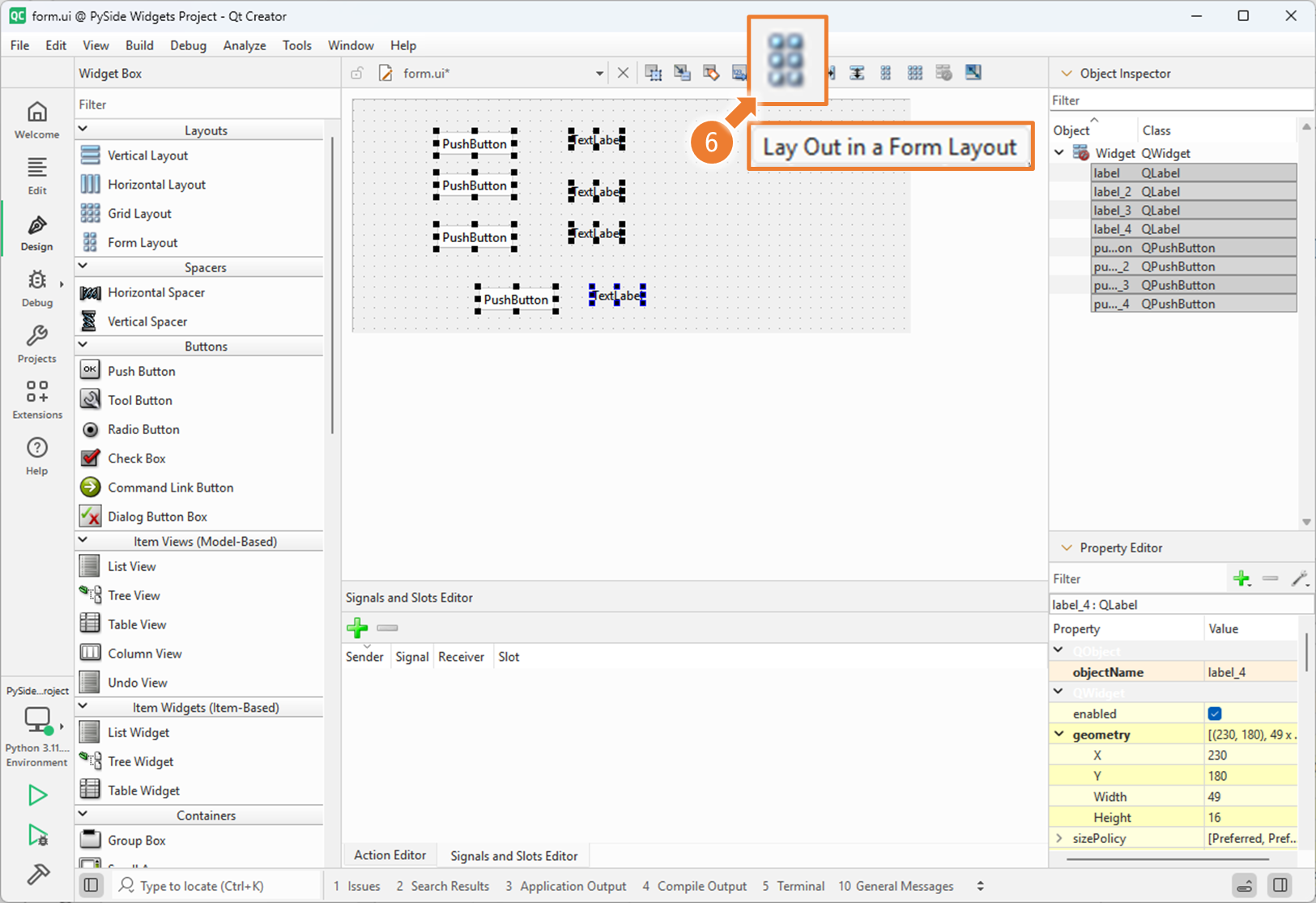Open the Terminal output pane

793,886
